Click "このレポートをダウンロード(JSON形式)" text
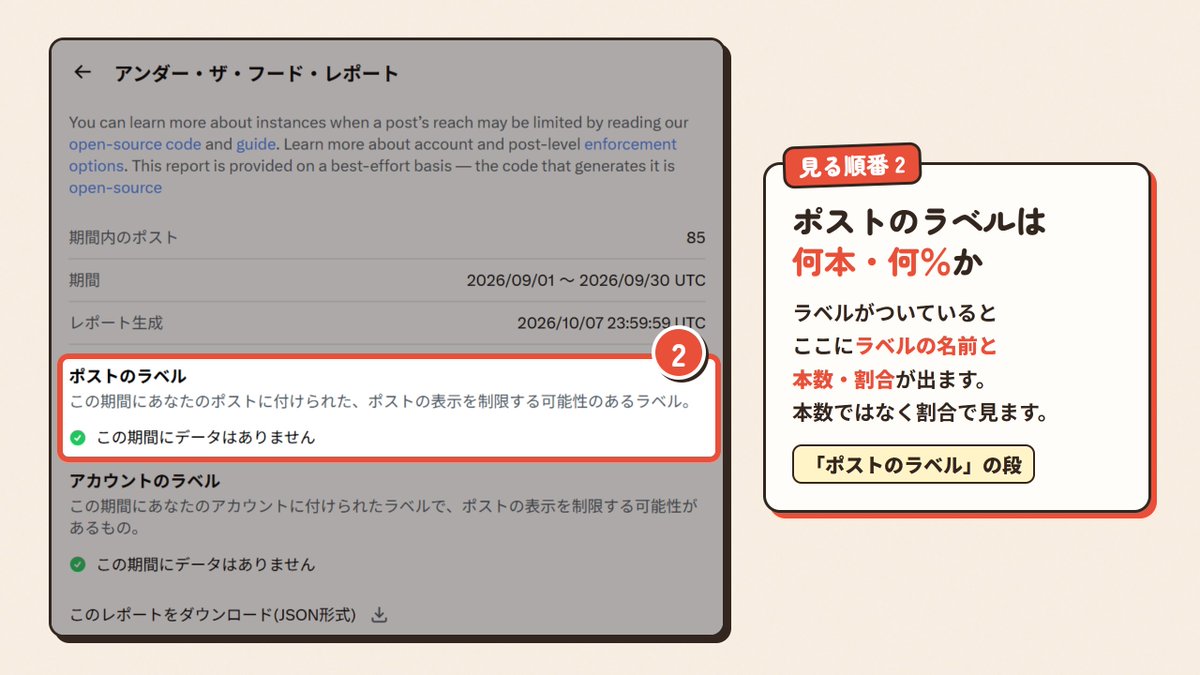1200x675 pixels. 213,615
